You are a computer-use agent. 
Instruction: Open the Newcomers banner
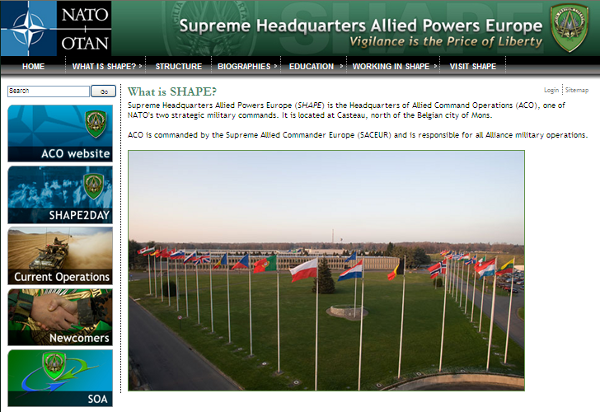coord(60,317)
